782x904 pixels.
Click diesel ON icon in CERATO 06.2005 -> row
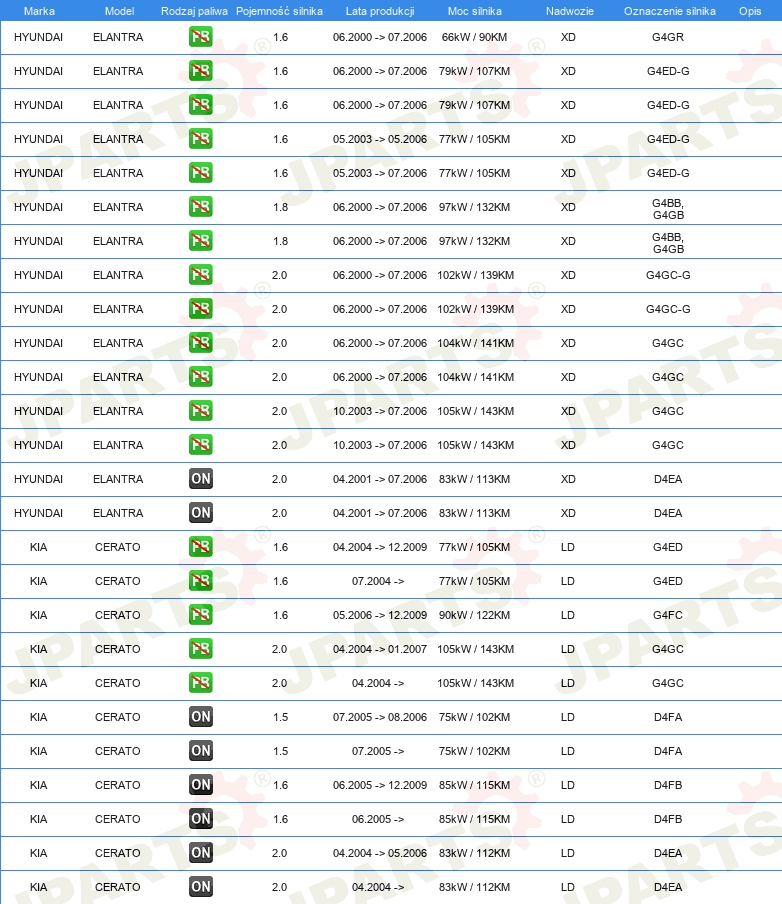[x=201, y=819]
